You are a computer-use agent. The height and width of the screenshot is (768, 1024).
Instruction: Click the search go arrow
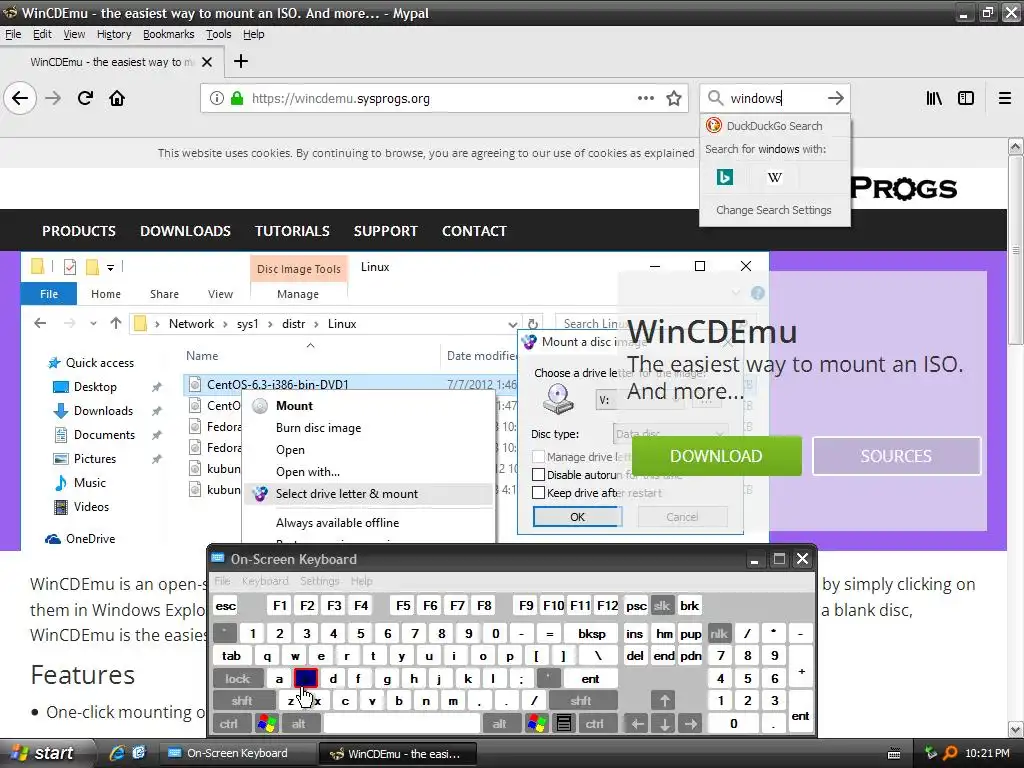[x=835, y=98]
